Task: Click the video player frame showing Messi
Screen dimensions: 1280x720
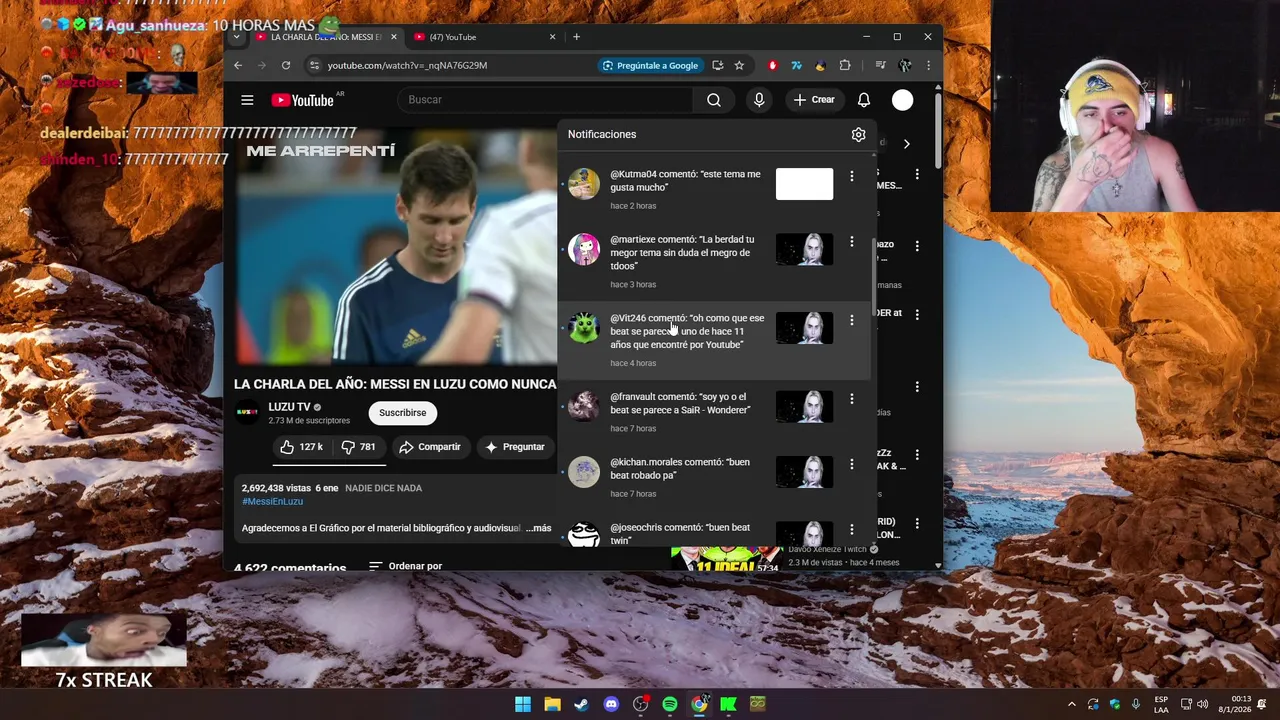Action: tap(396, 247)
